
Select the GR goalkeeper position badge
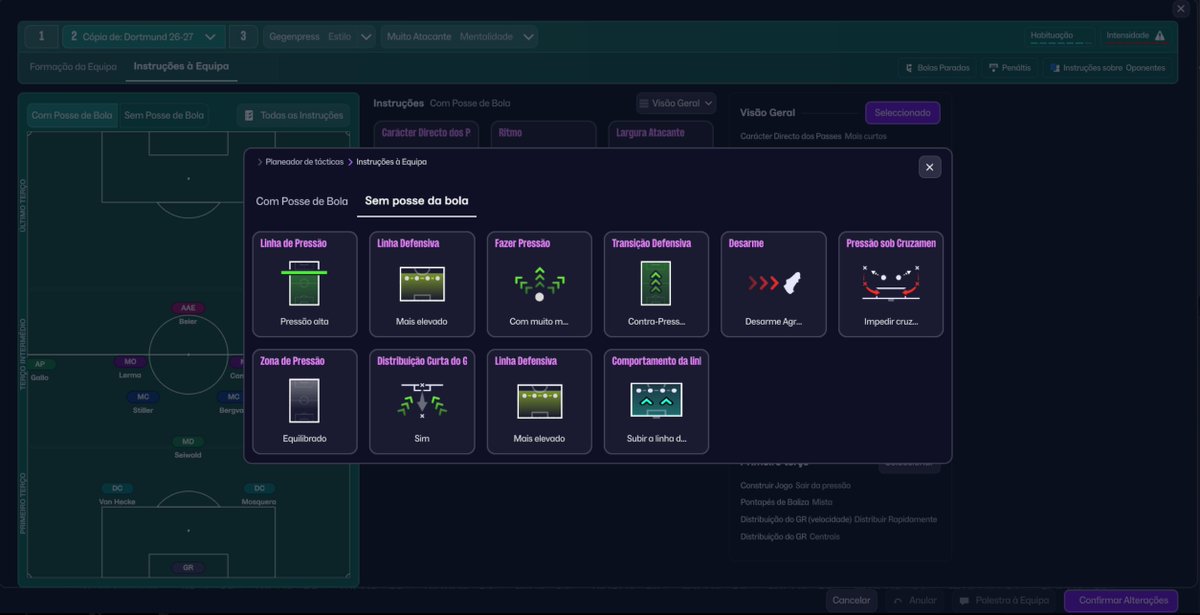pos(188,567)
